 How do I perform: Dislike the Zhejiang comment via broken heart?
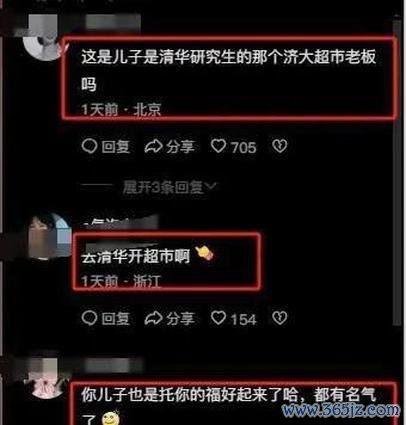[x=279, y=318]
